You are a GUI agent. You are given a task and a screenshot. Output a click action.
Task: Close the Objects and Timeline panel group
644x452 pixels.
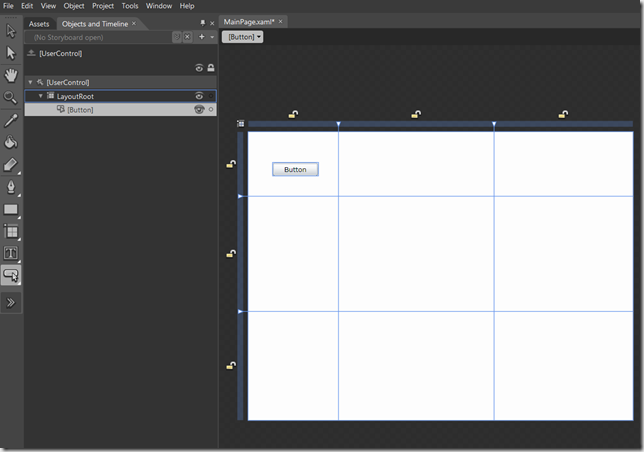(x=212, y=23)
